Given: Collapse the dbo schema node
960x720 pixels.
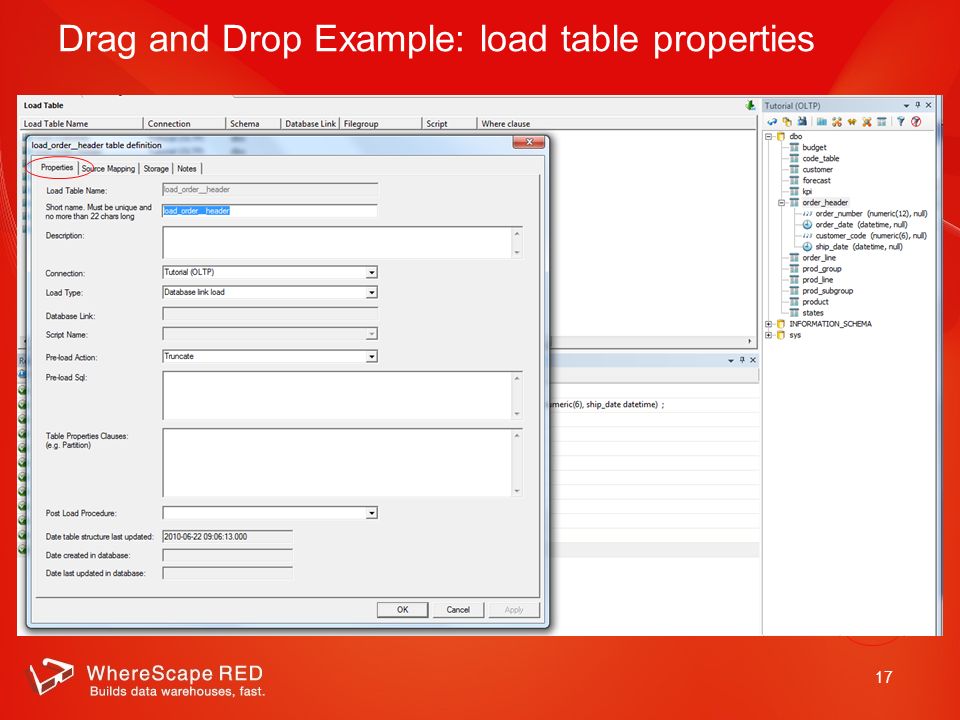Looking at the screenshot, I should (769, 137).
